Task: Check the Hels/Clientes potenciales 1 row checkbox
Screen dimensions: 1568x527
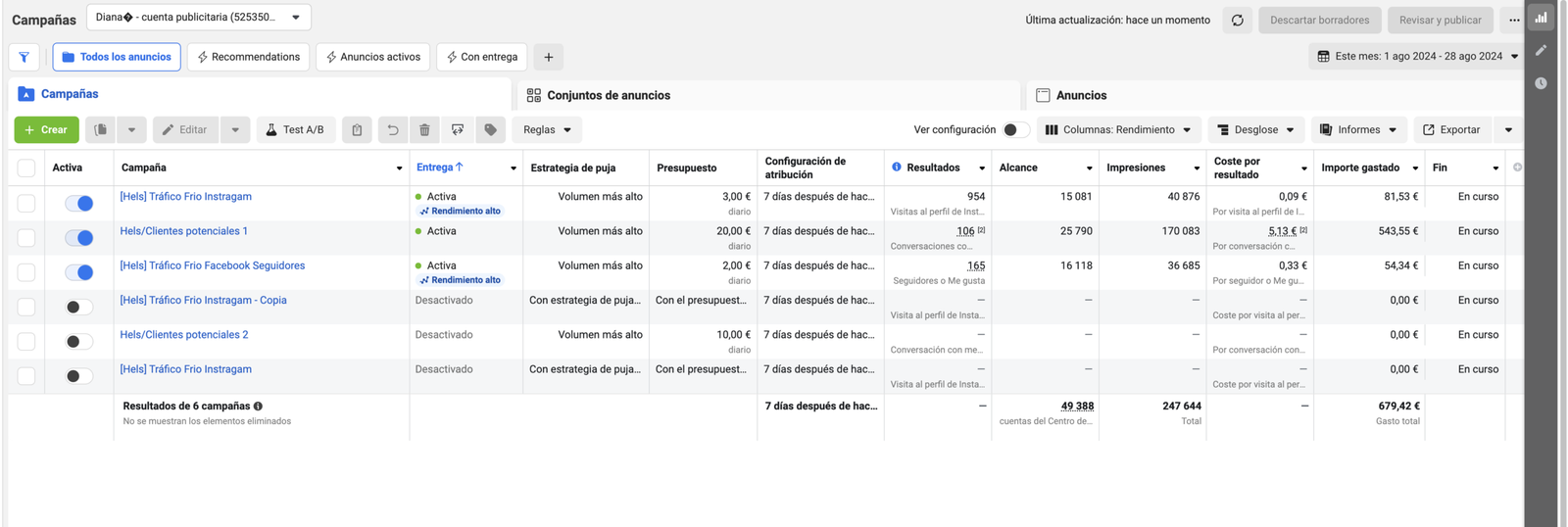Action: [x=26, y=238]
